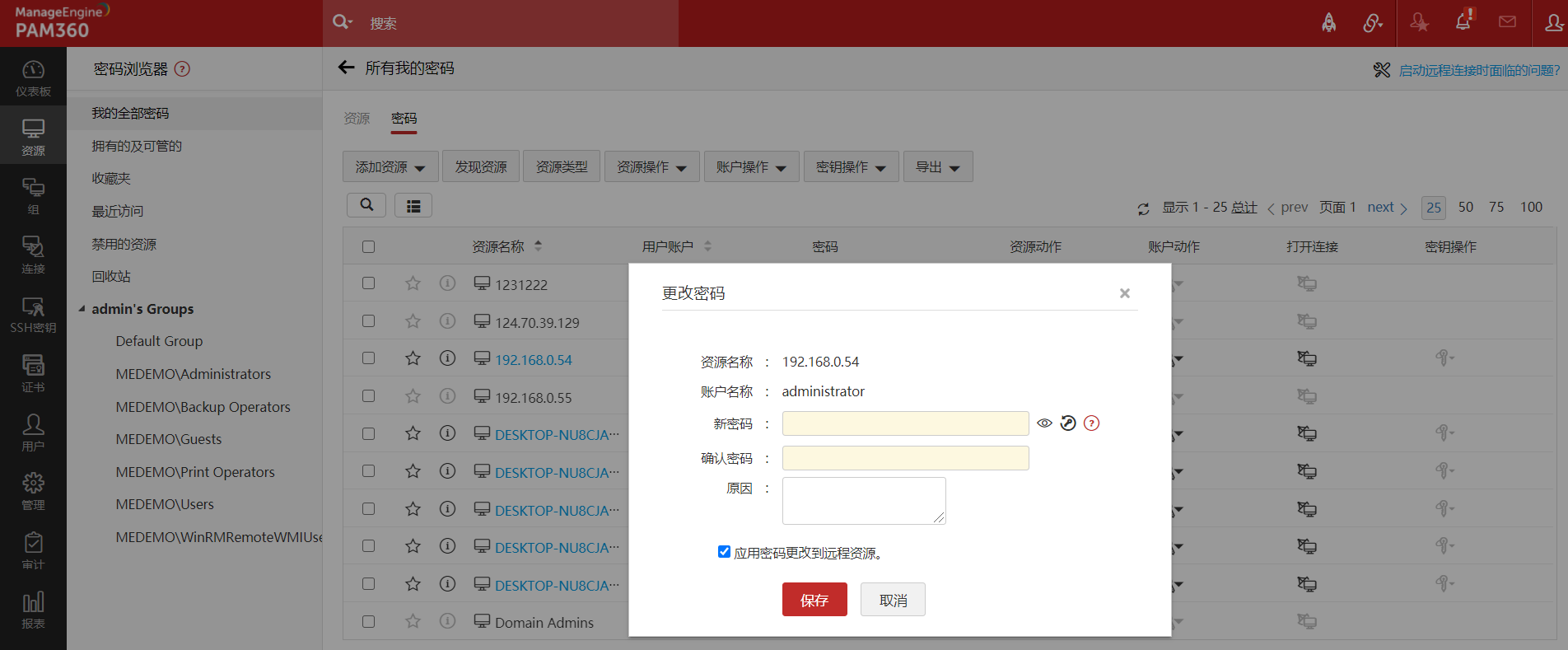Click the magnifier search button above the table
The width and height of the screenshot is (1568, 650).
pos(366,205)
